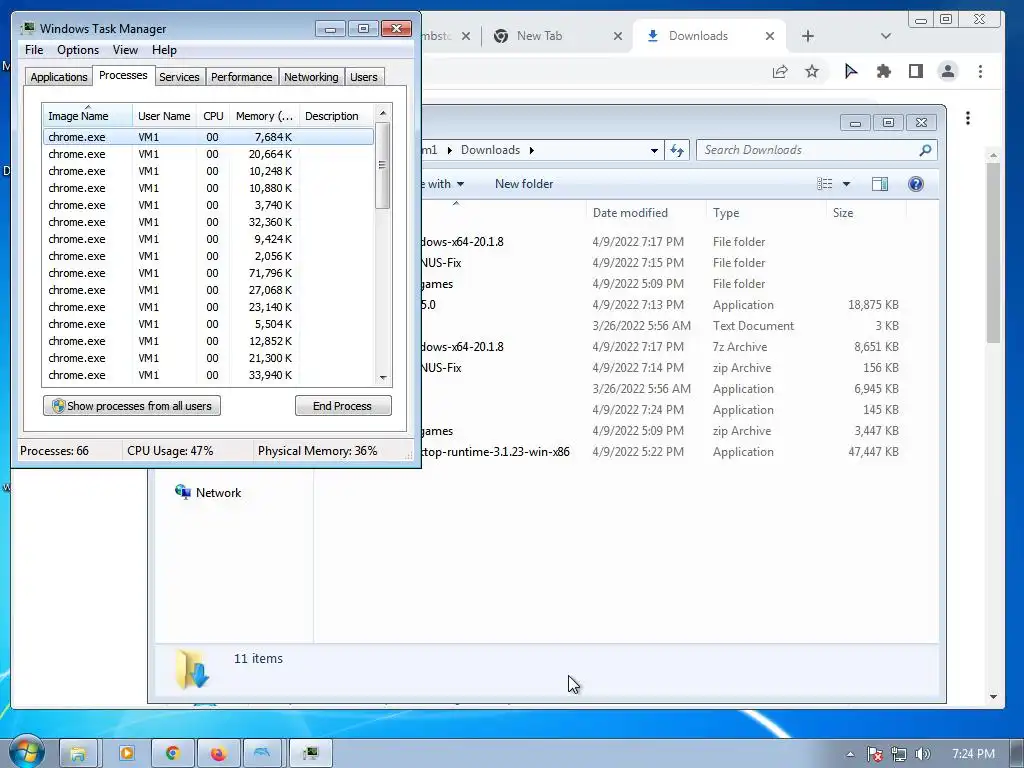Switch to Task Manager taskbar icon
This screenshot has height=768, width=1024.
(311, 754)
